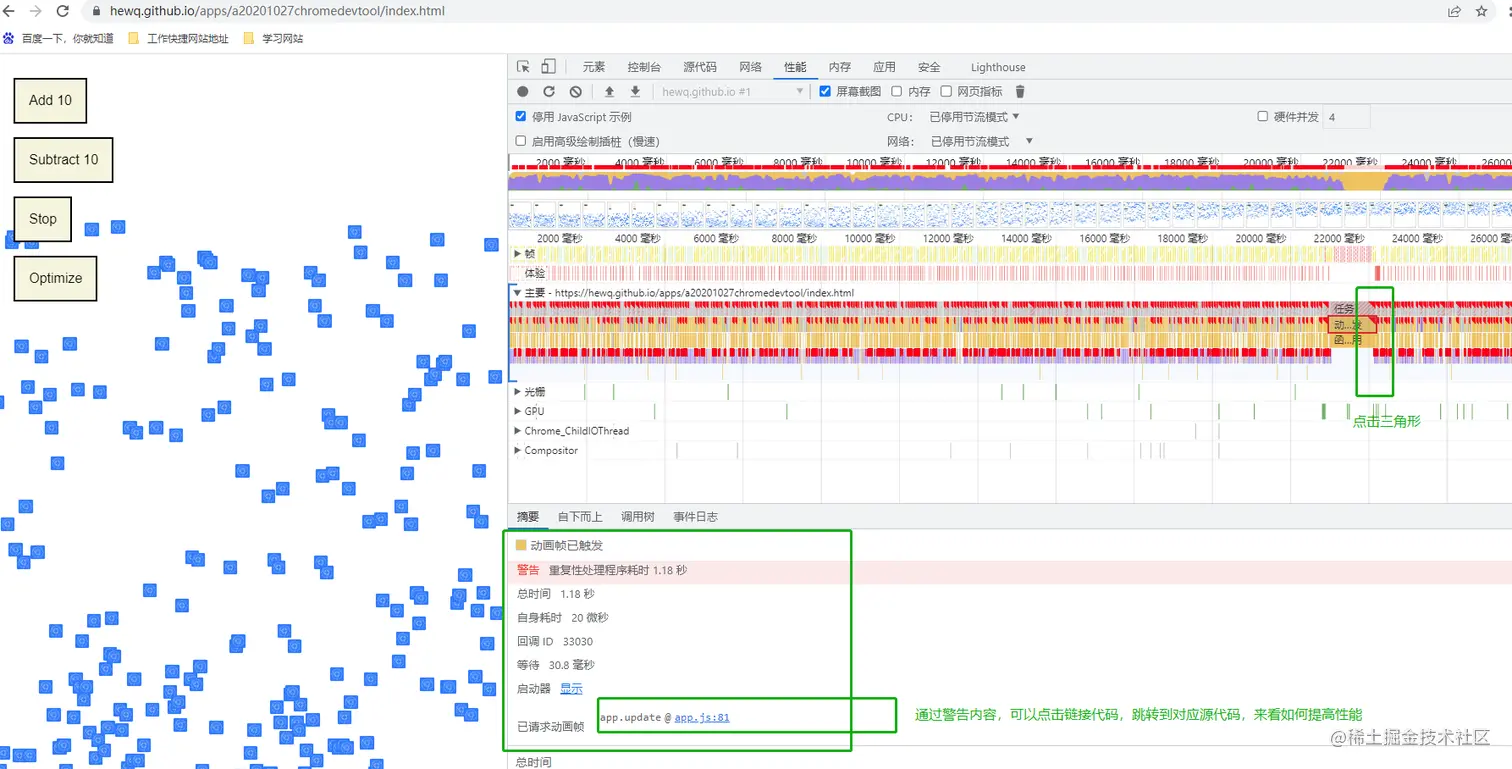Click the page URL in the address bar
The image size is (1512, 769).
click(277, 12)
